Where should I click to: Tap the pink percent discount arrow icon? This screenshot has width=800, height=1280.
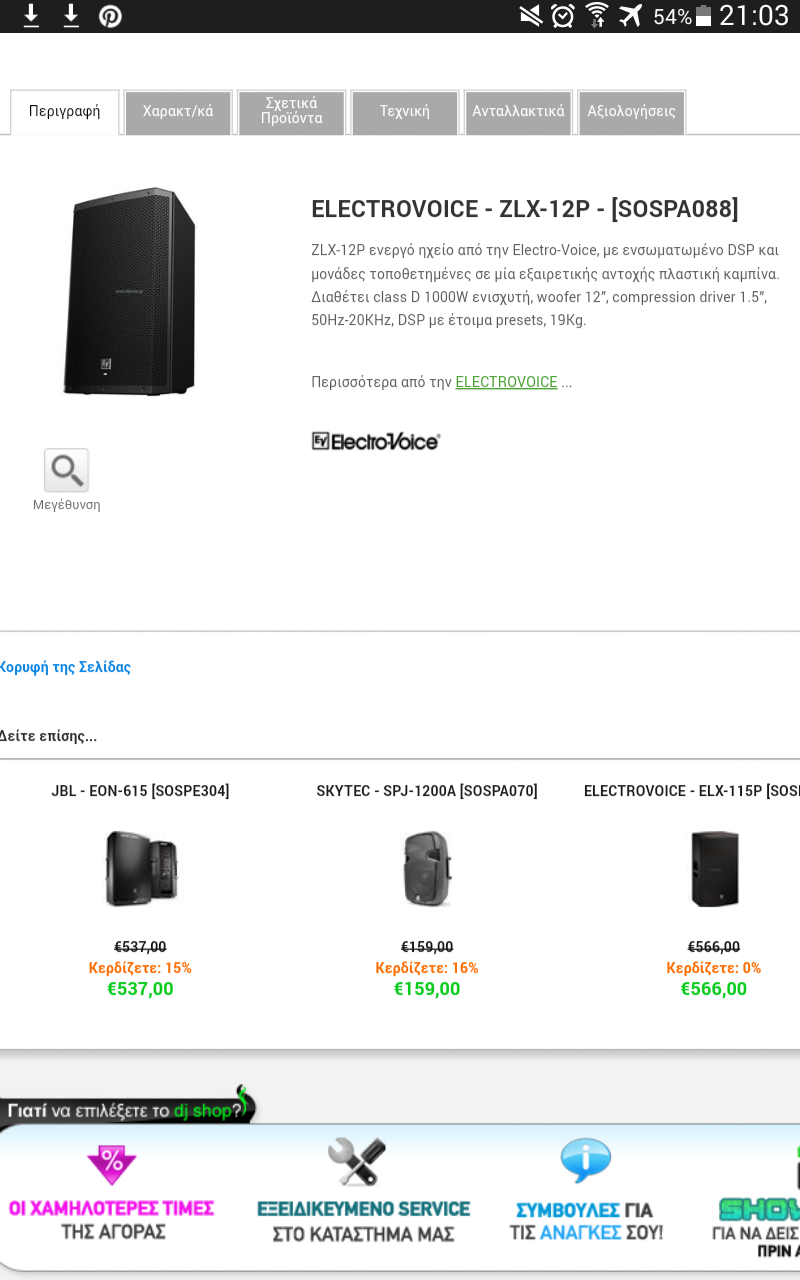(x=111, y=1164)
